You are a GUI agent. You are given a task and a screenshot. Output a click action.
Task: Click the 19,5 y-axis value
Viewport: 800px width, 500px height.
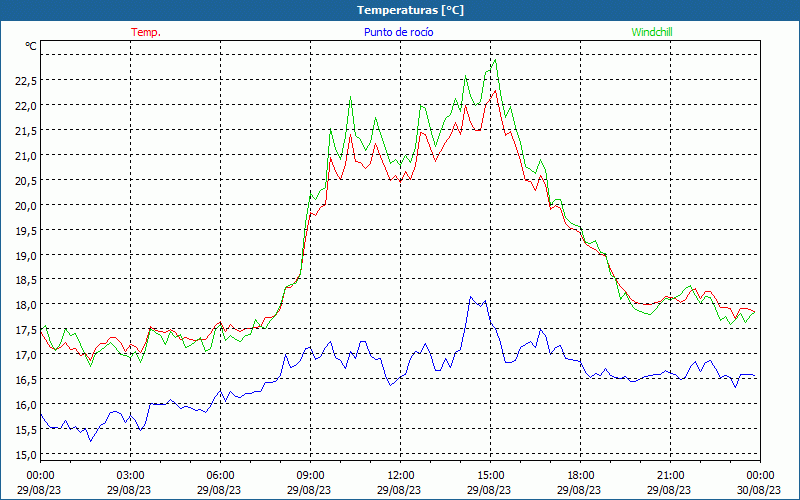point(26,231)
